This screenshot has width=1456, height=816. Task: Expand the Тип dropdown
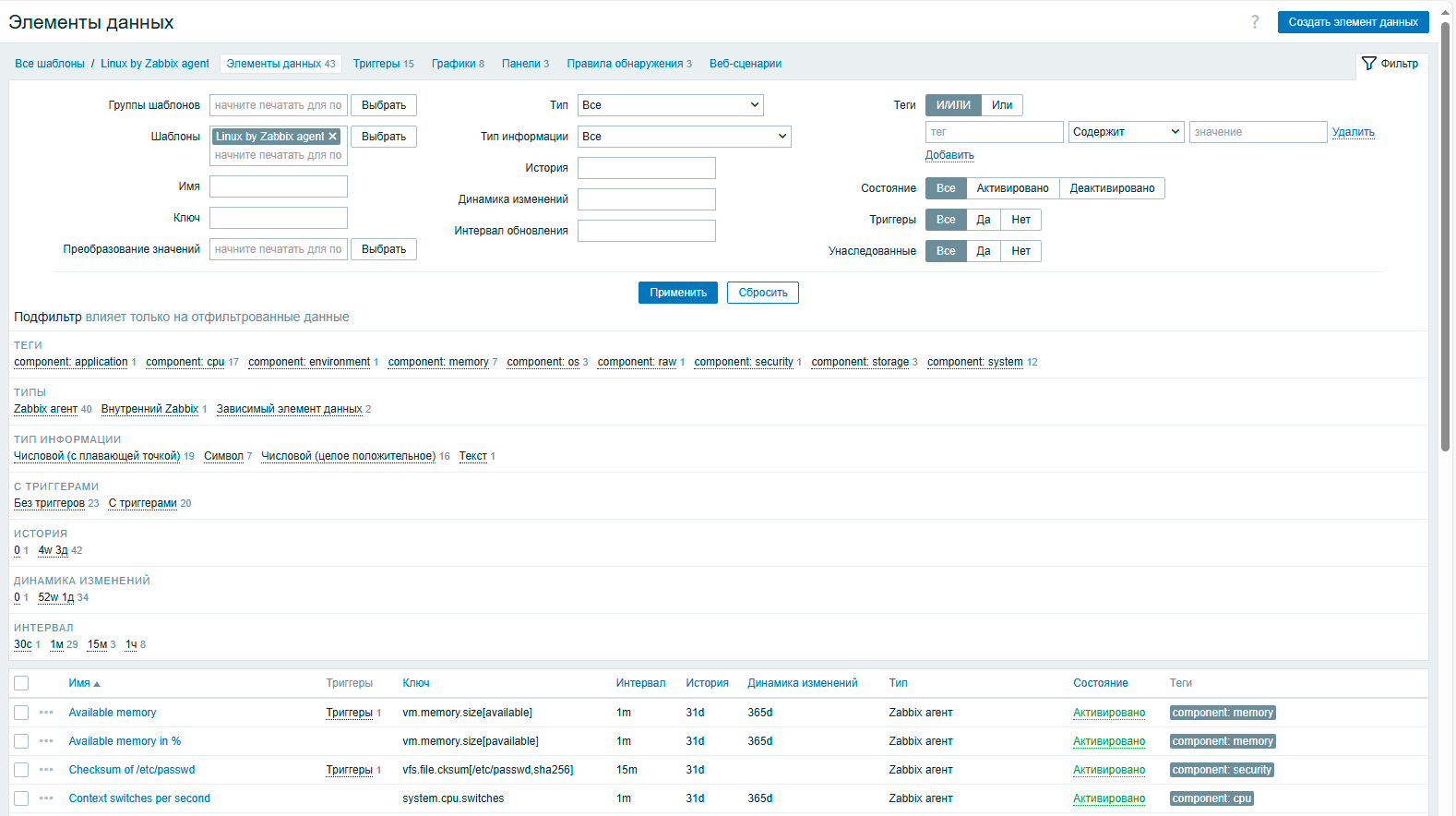pyautogui.click(x=671, y=105)
